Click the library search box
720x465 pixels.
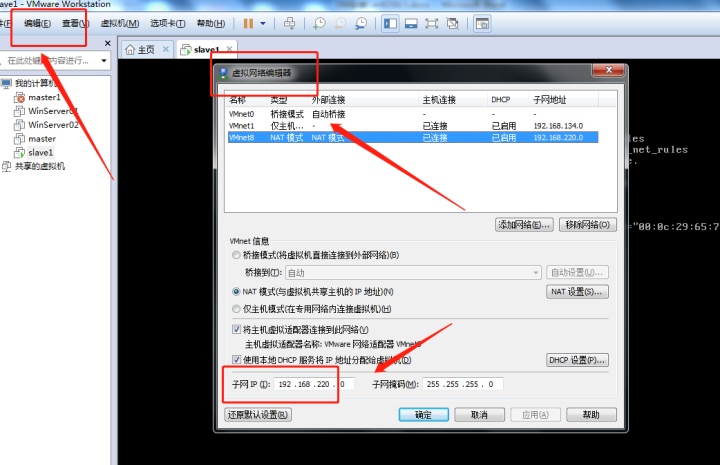point(50,61)
